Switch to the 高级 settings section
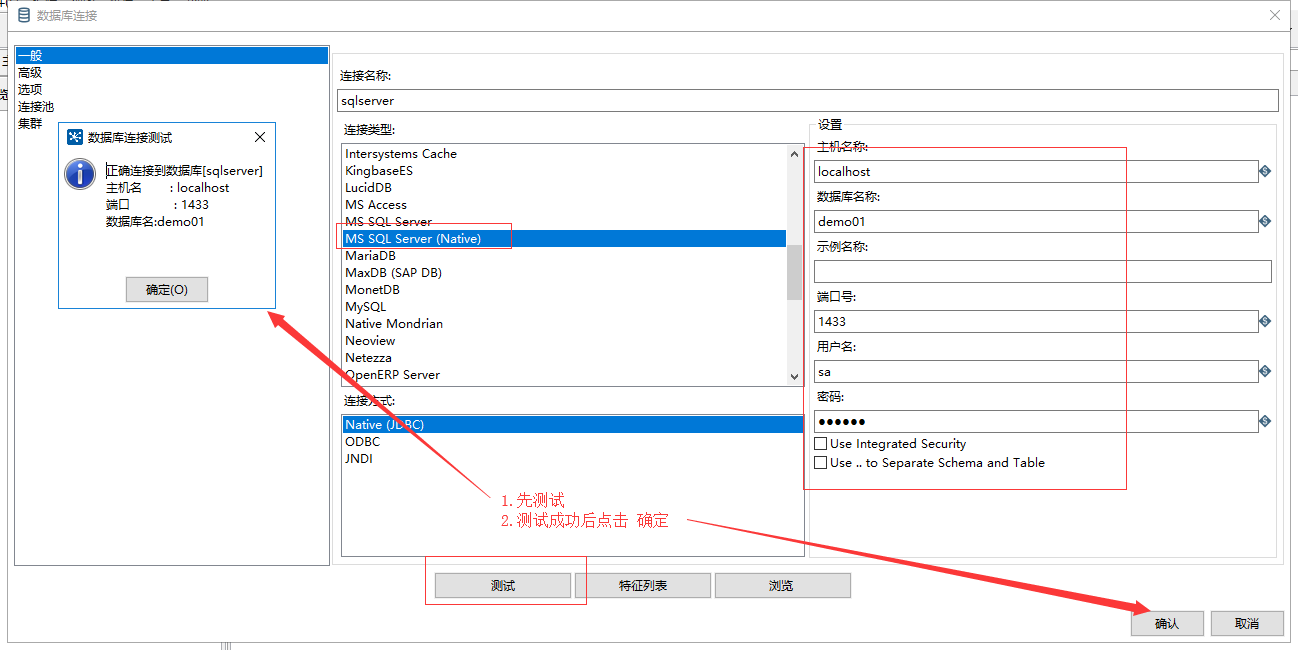Viewport: 1298px width, 650px height. [x=30, y=71]
